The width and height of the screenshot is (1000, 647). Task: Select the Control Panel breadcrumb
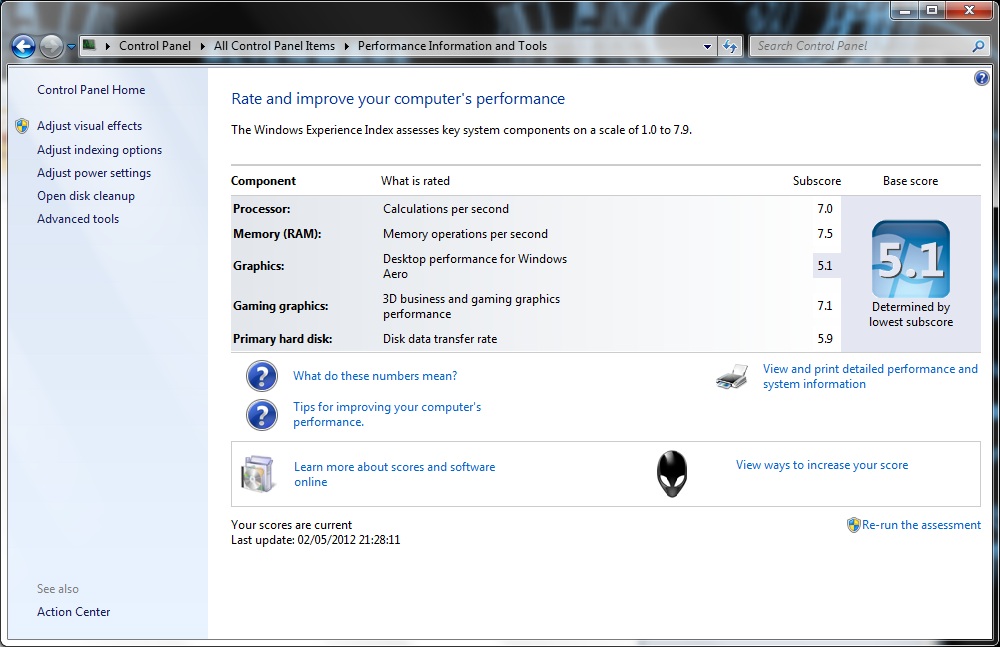point(155,46)
